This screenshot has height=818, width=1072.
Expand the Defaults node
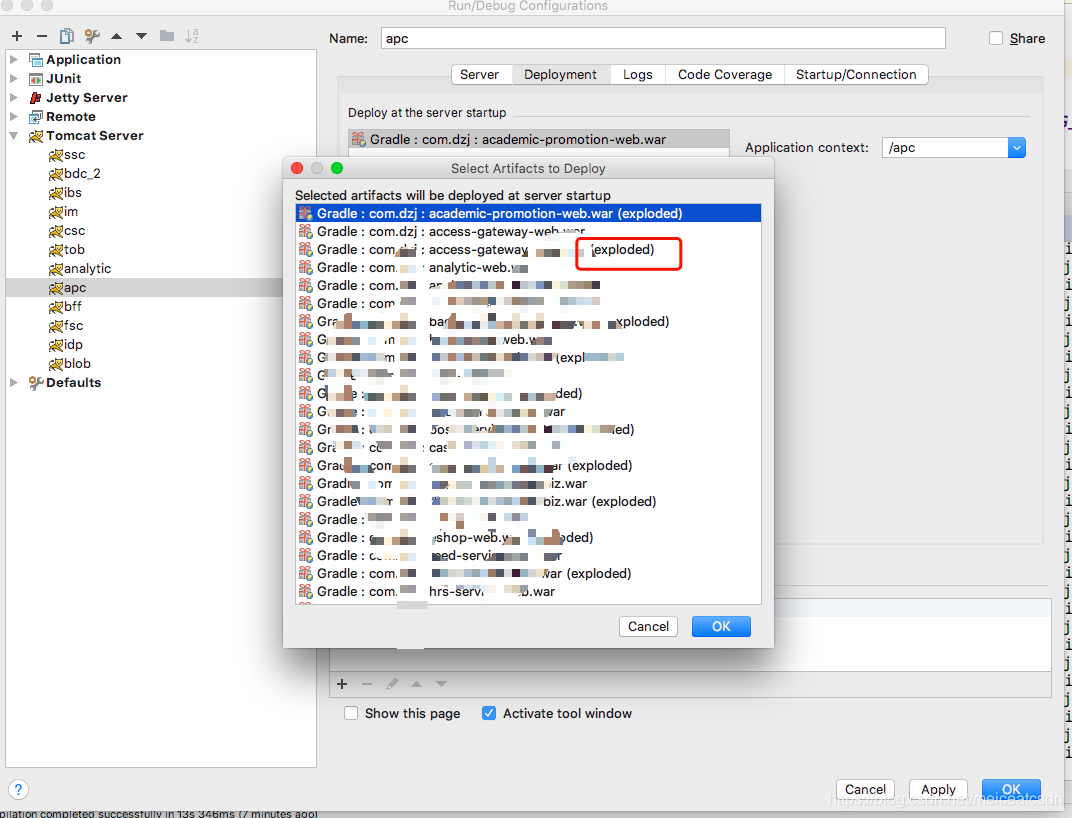click(14, 382)
